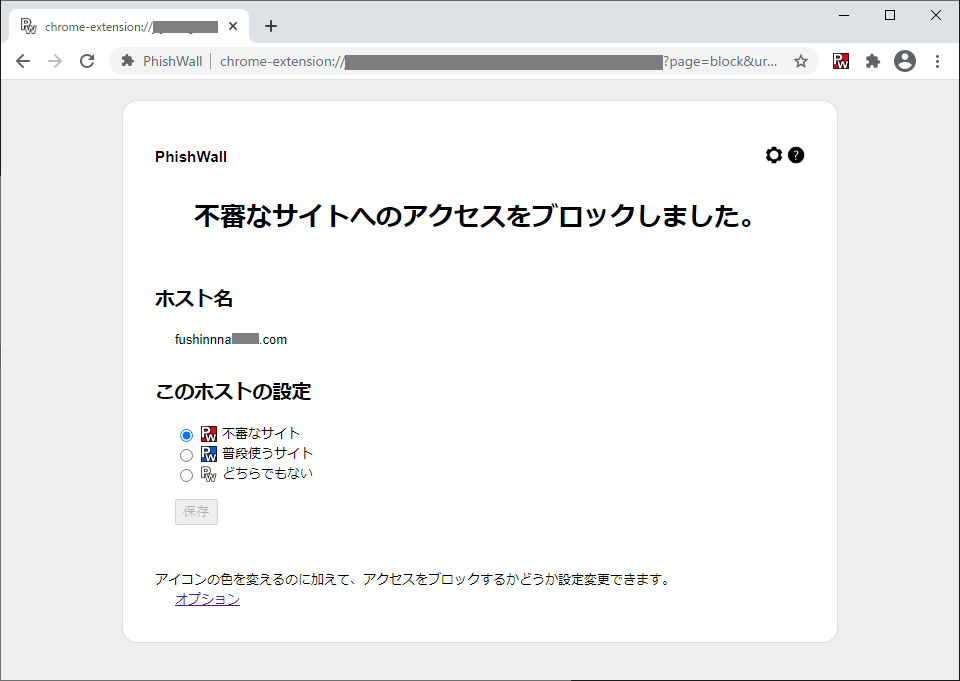
Task: Click the このホストの設定 heading
Action: pyautogui.click(x=233, y=391)
